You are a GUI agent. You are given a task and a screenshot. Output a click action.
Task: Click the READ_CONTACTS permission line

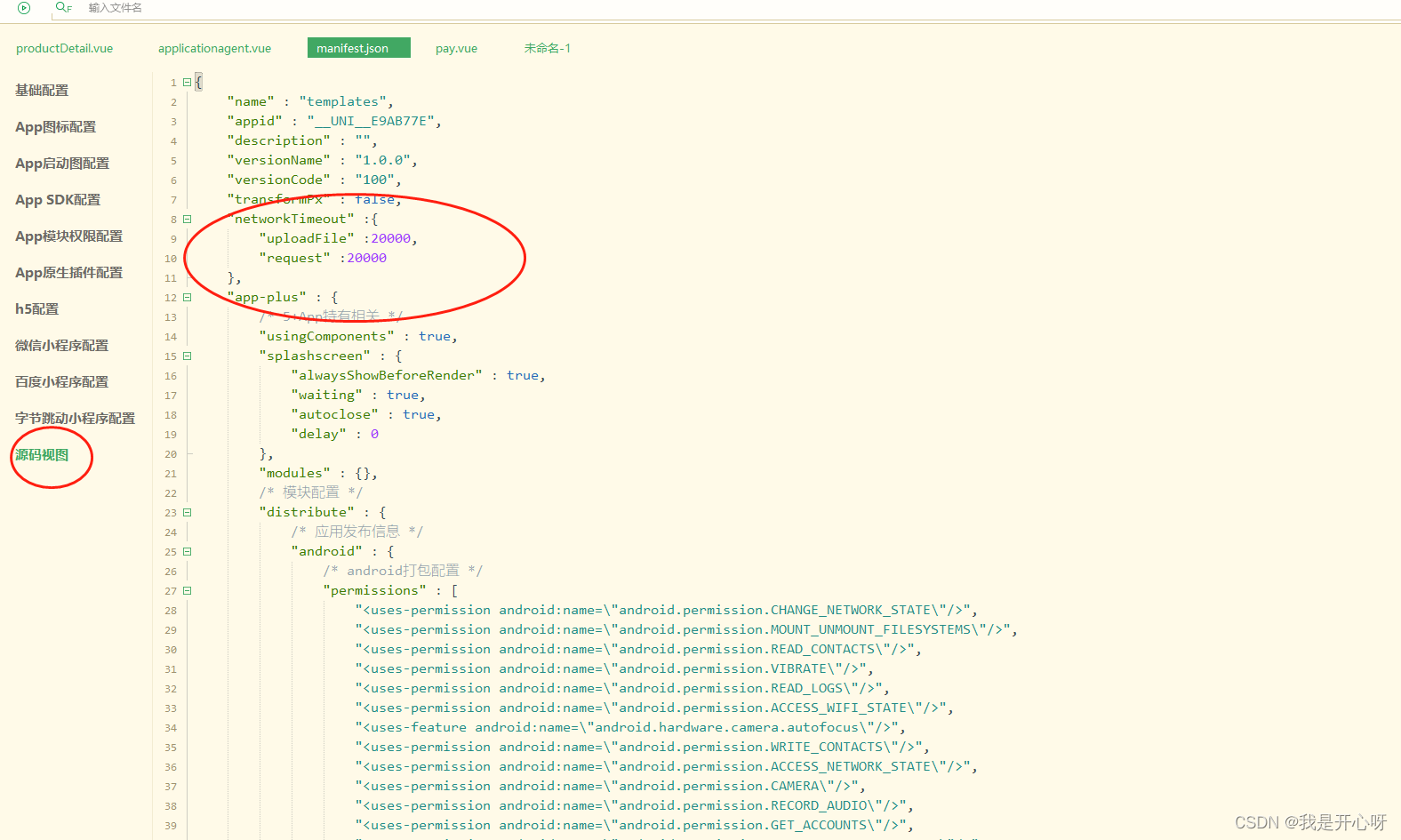(x=638, y=649)
